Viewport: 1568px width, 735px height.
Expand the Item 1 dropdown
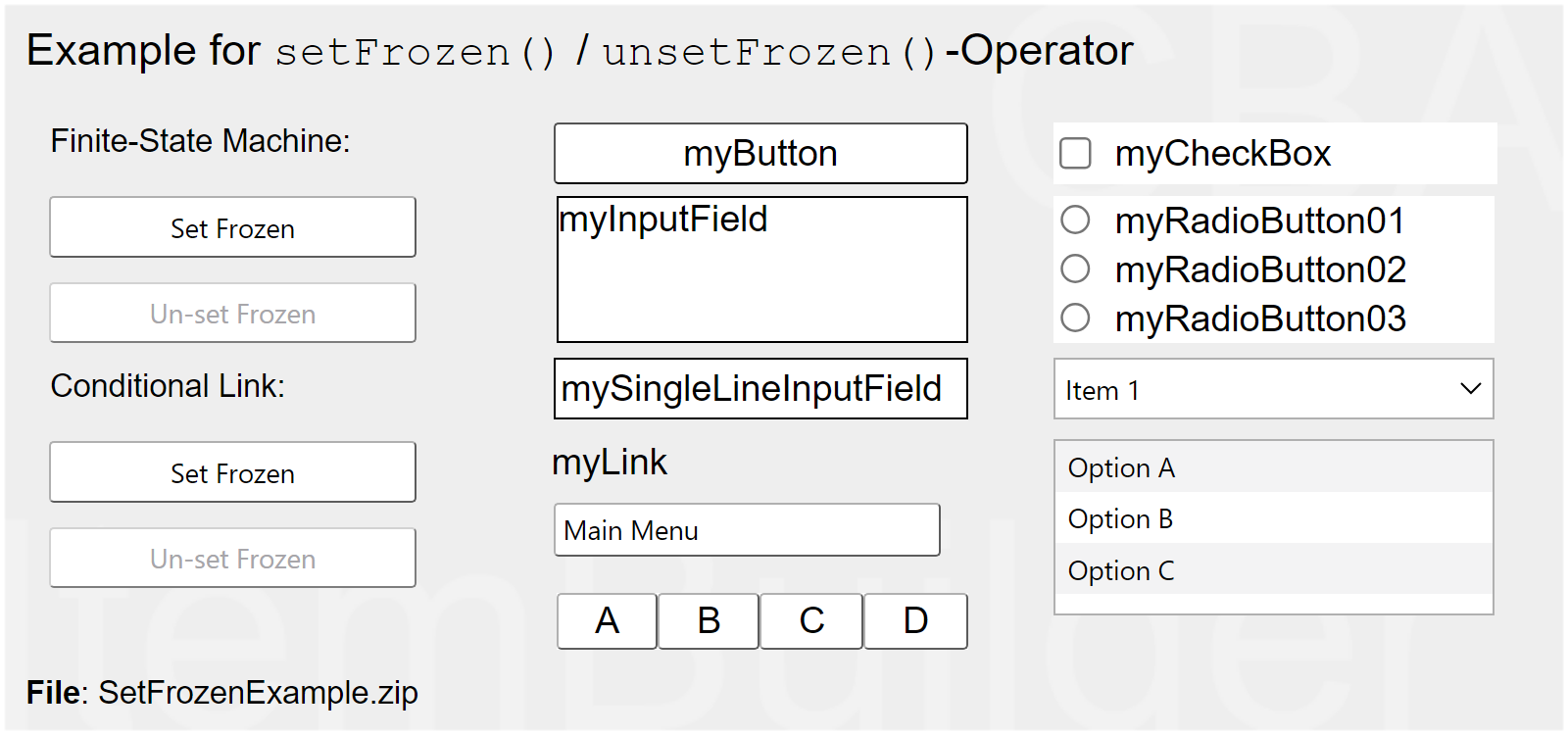point(1272,389)
